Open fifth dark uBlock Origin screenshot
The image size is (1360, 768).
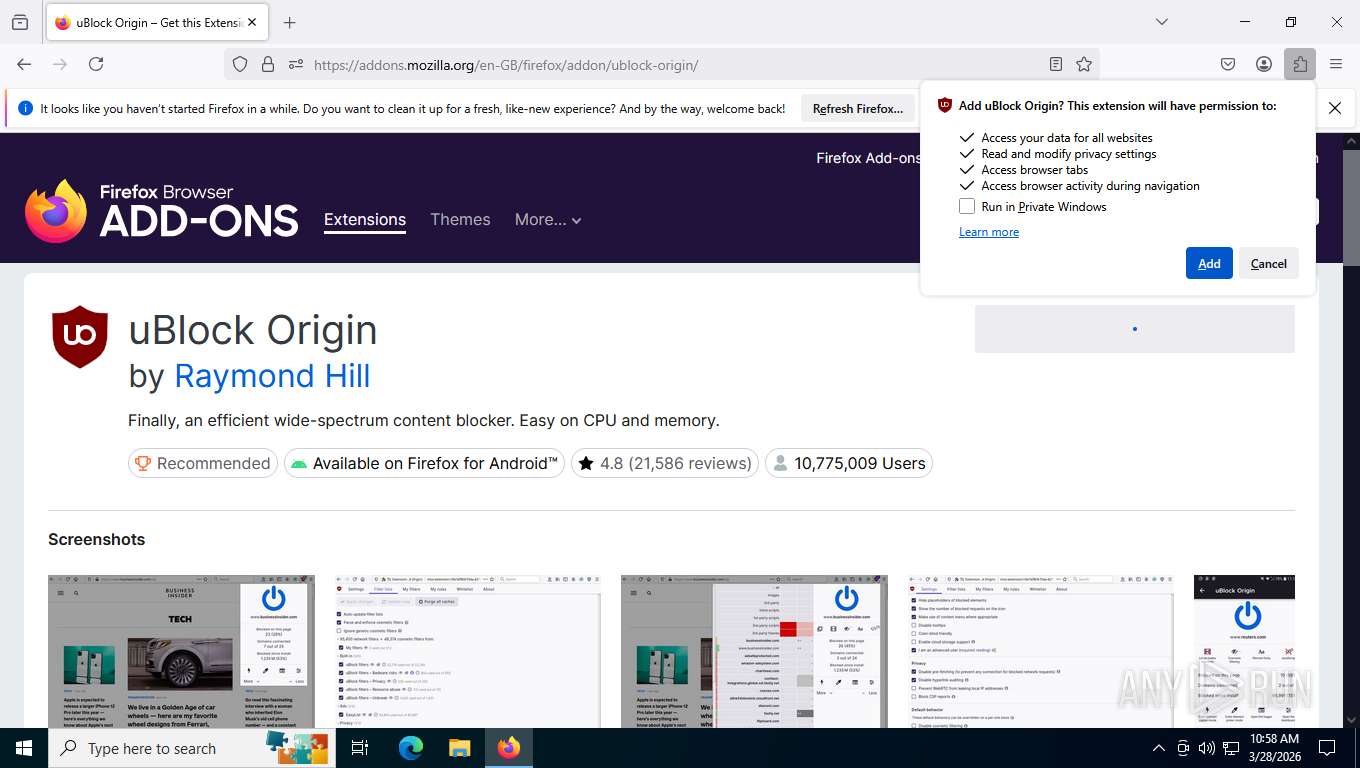click(x=1244, y=651)
